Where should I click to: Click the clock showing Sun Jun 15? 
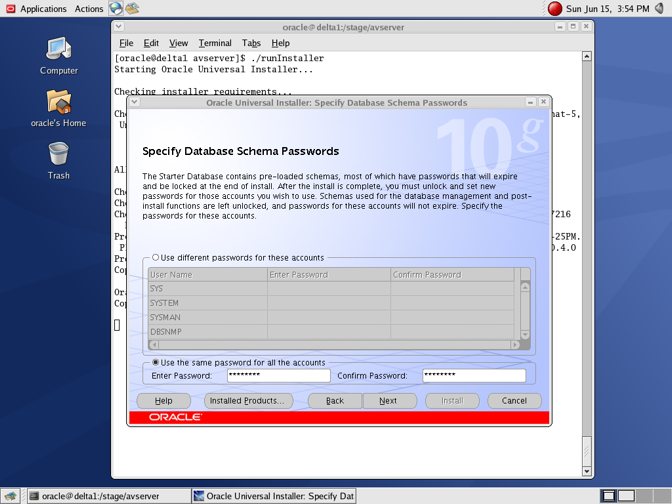[x=607, y=9]
